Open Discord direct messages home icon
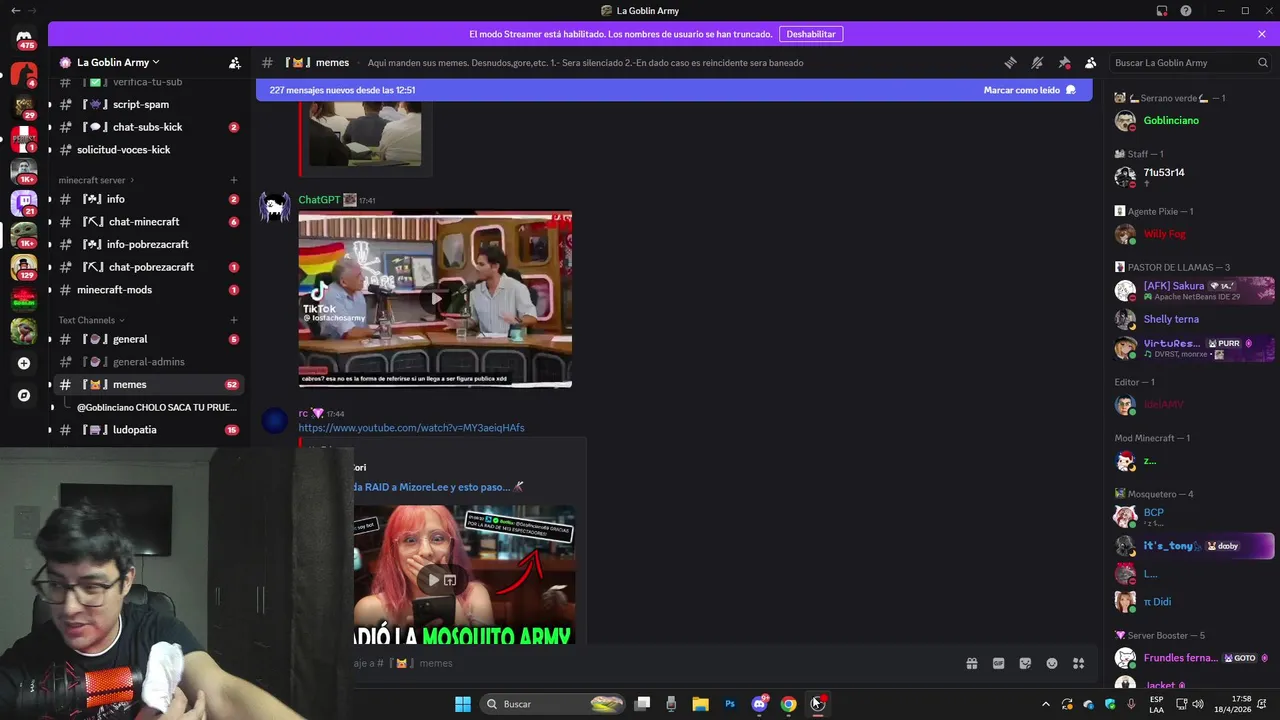 pos(24,38)
